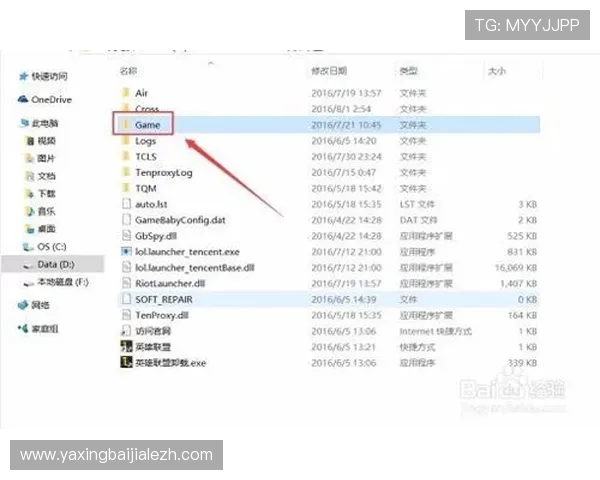Select the file name GameBabyConfig.dat

pos(180,220)
